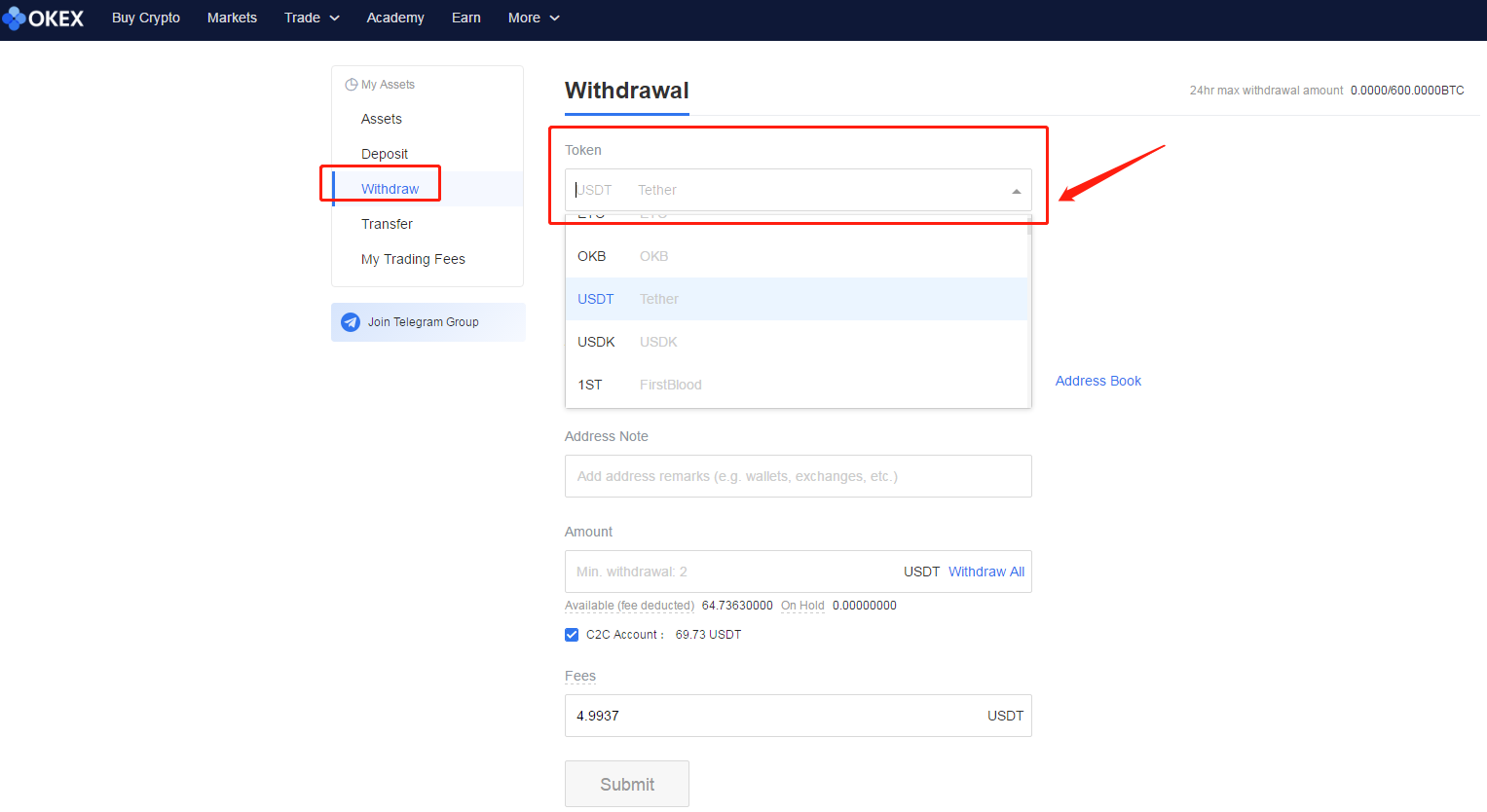Choose USDK from the token list
This screenshot has width=1487, height=812.
[797, 342]
